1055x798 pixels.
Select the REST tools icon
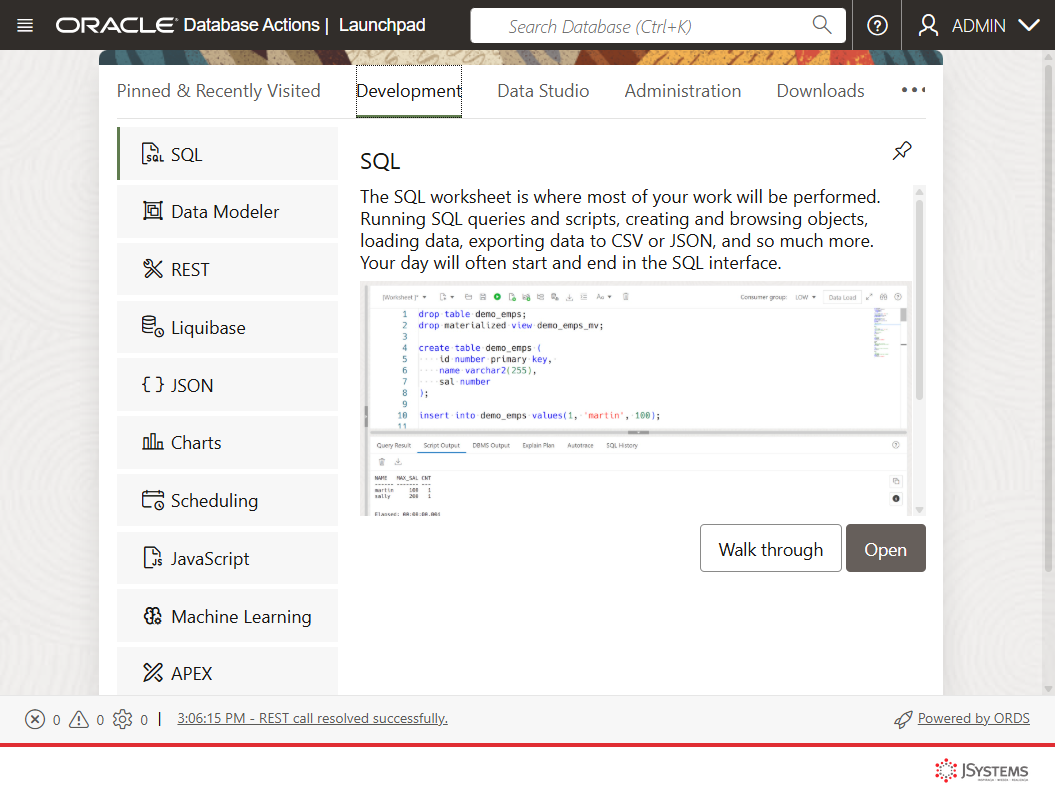point(153,268)
